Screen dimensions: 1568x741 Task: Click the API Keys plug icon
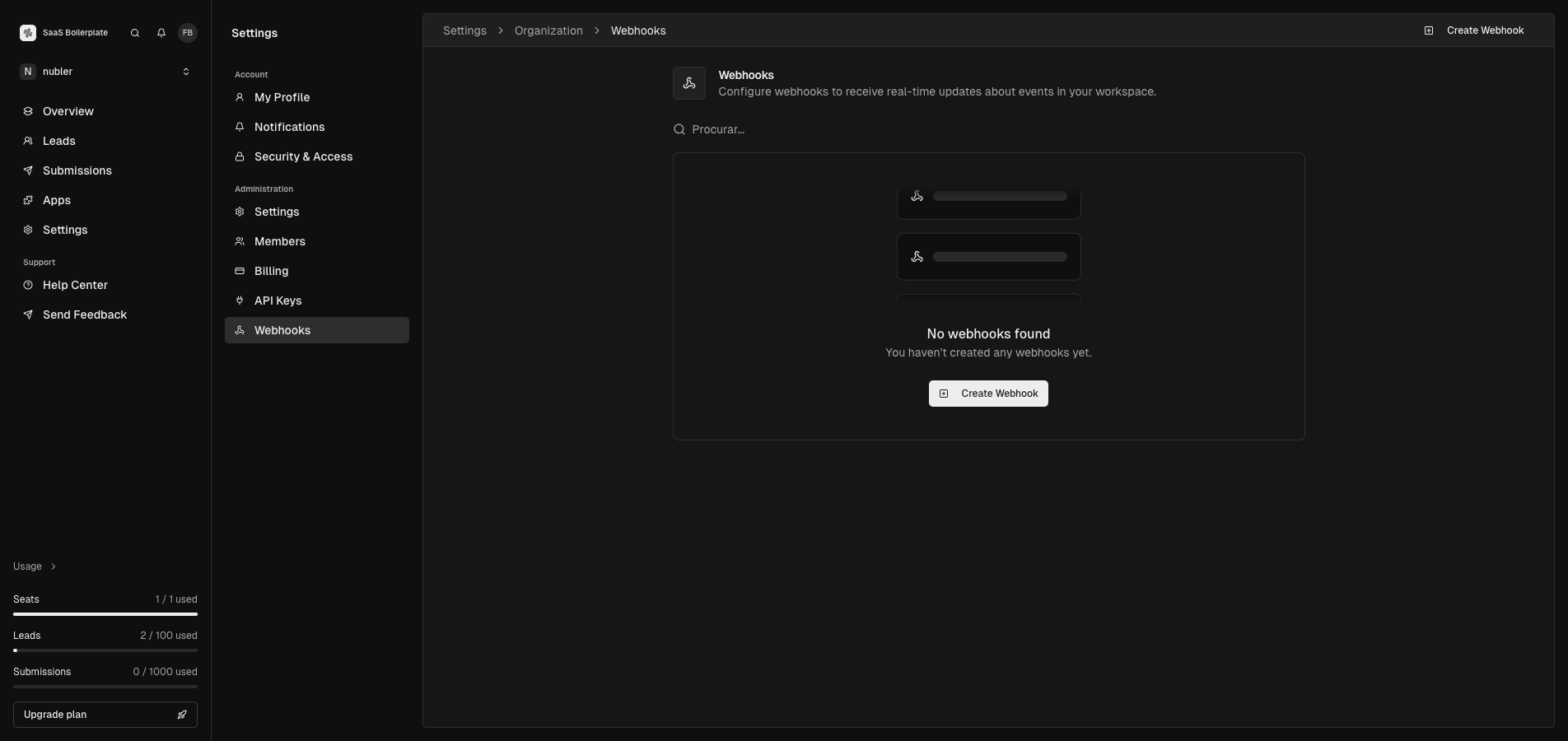pyautogui.click(x=240, y=301)
